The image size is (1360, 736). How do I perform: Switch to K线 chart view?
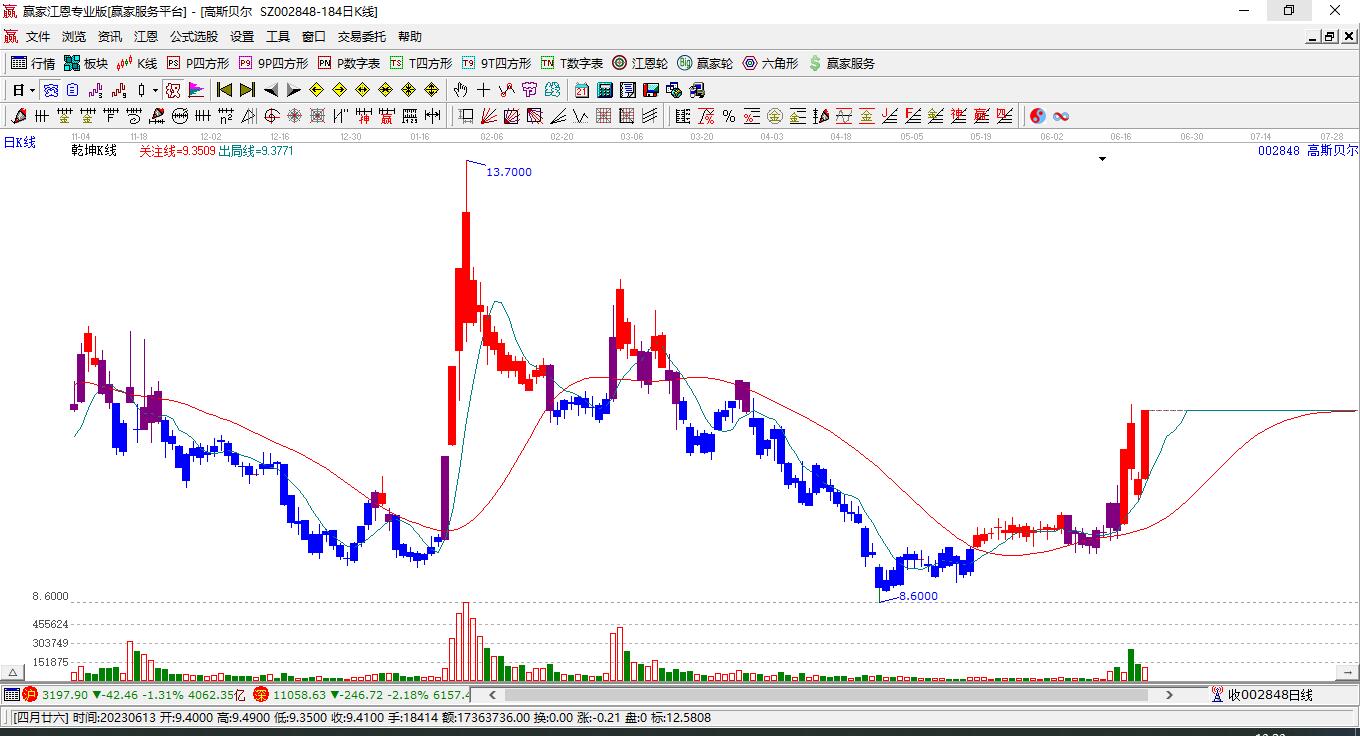click(x=137, y=63)
